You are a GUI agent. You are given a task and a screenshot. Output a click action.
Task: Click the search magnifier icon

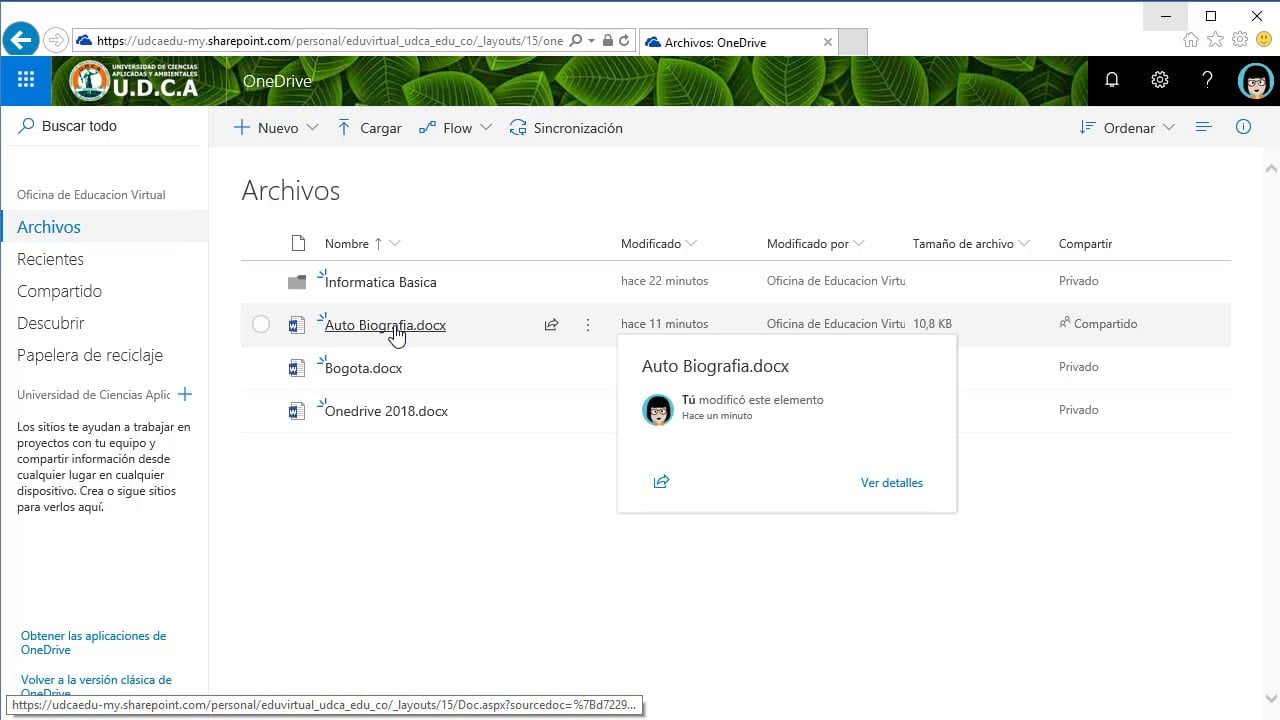(x=27, y=126)
